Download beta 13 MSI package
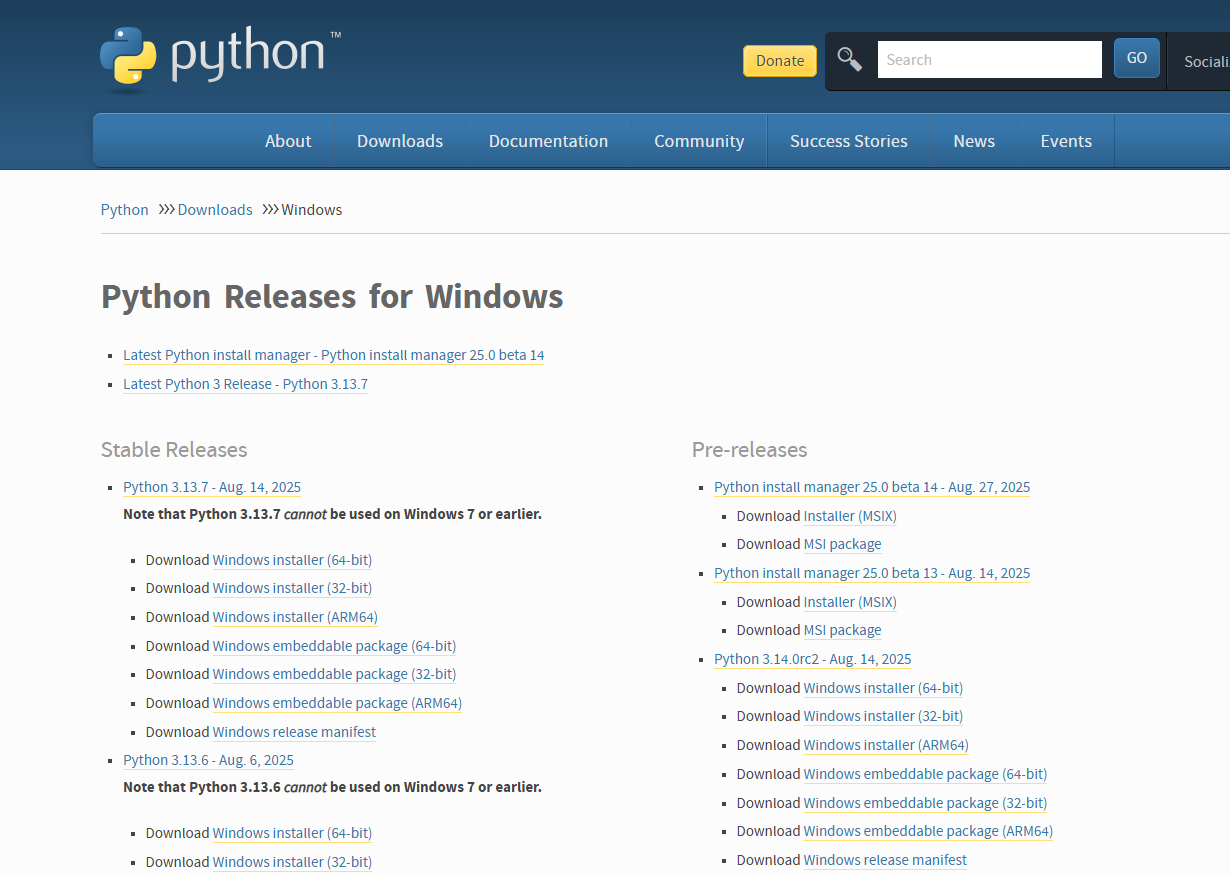1230x876 pixels. 843,630
